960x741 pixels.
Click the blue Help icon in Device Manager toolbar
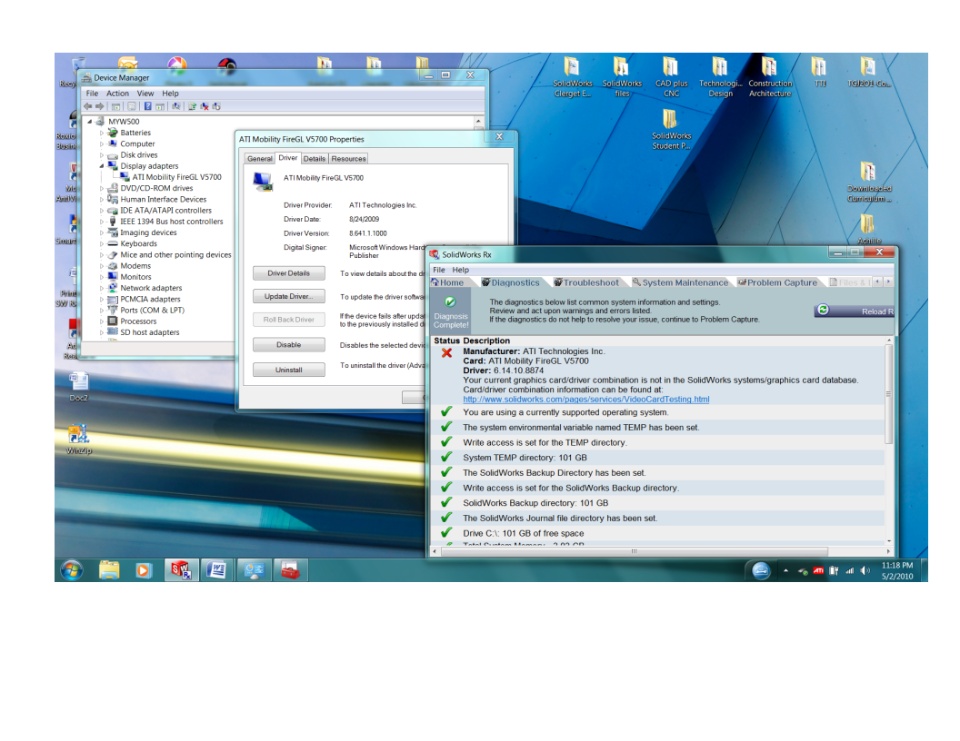click(x=147, y=106)
